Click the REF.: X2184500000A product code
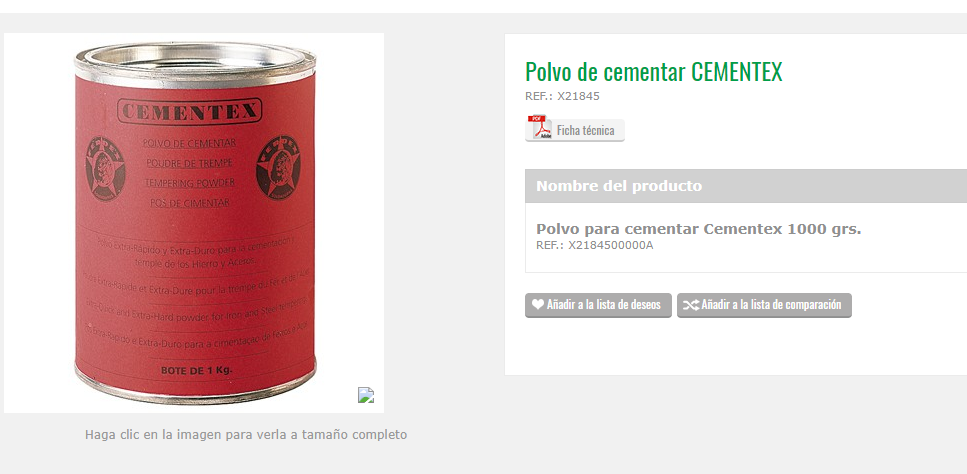The image size is (967, 474). click(x=595, y=245)
